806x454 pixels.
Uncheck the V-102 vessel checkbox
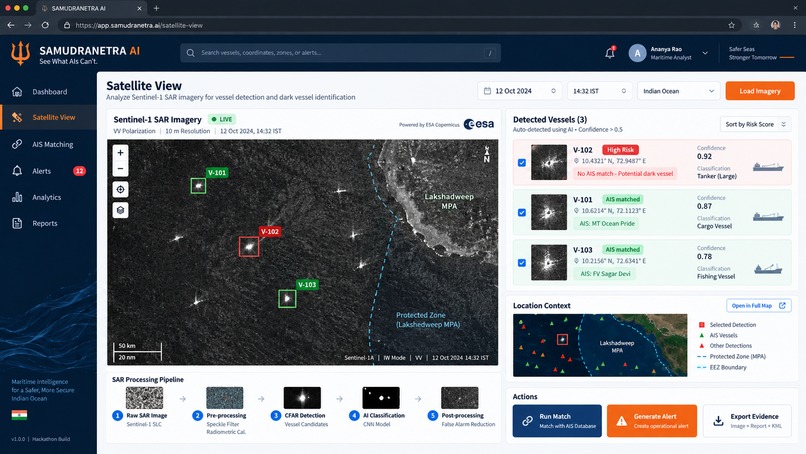[522, 162]
